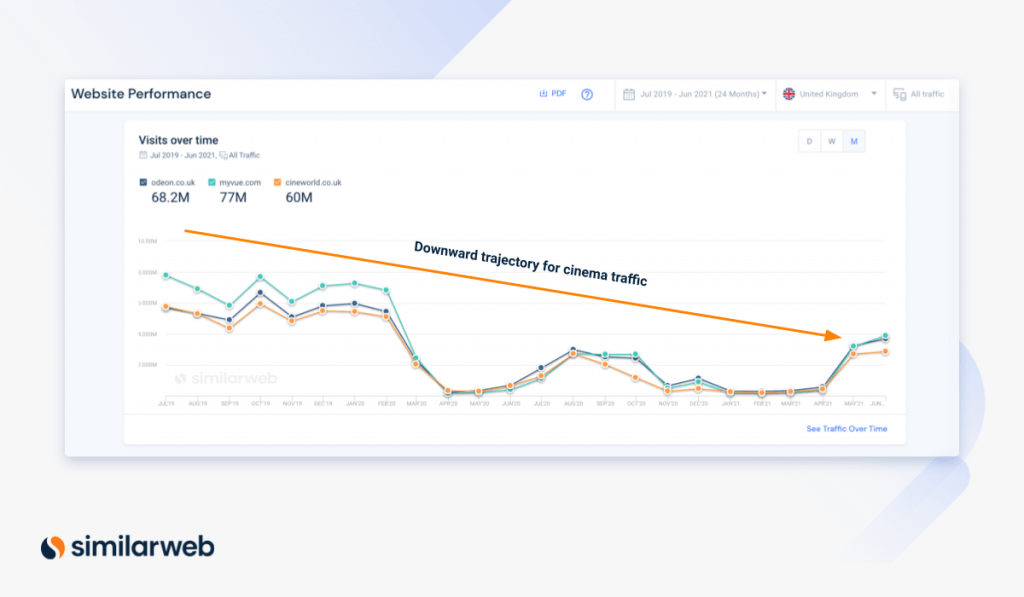The image size is (1024, 597).
Task: Click the small calendar icon under Visits over time
Action: (x=143, y=155)
